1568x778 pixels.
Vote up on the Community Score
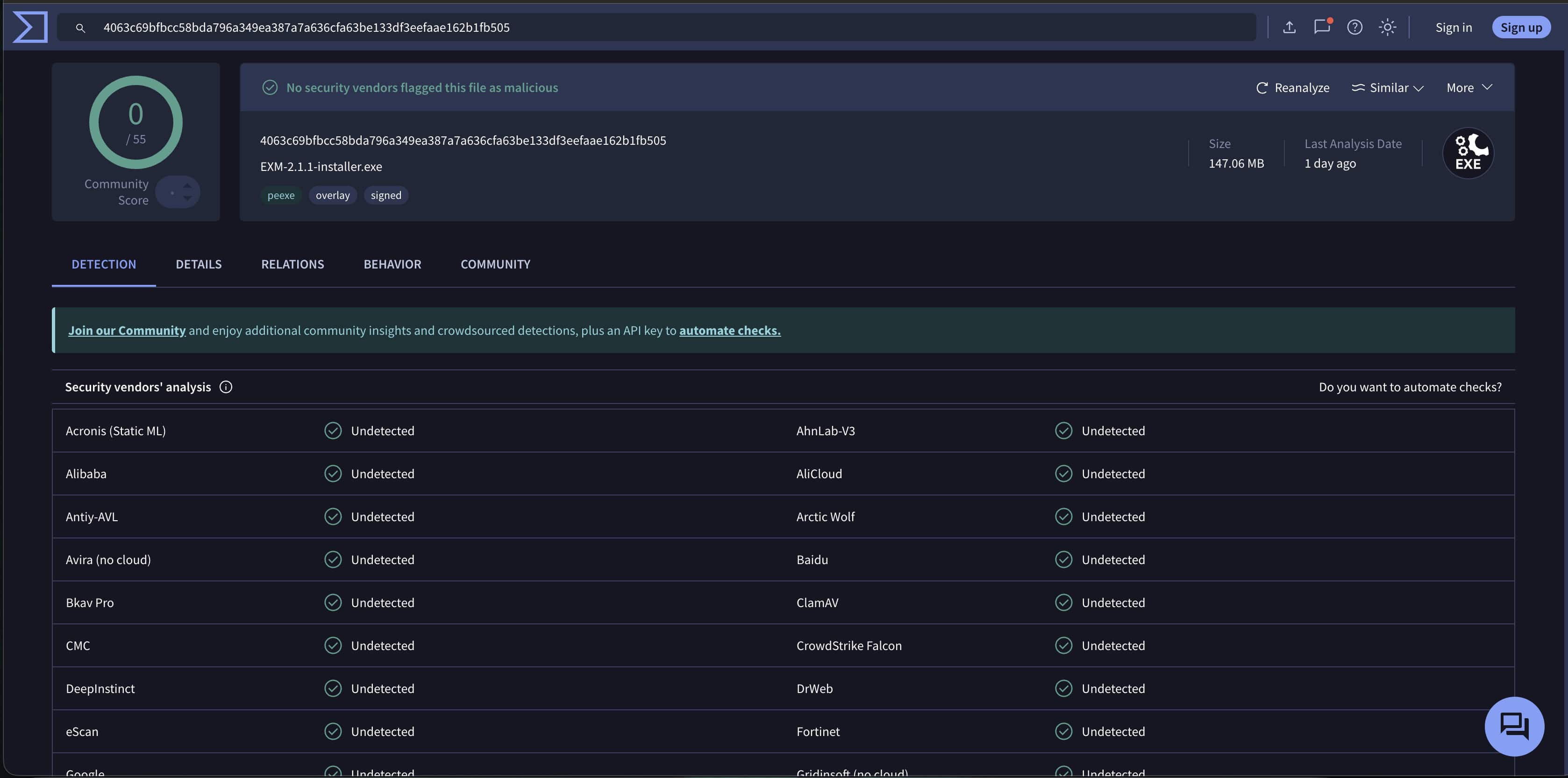pos(187,185)
